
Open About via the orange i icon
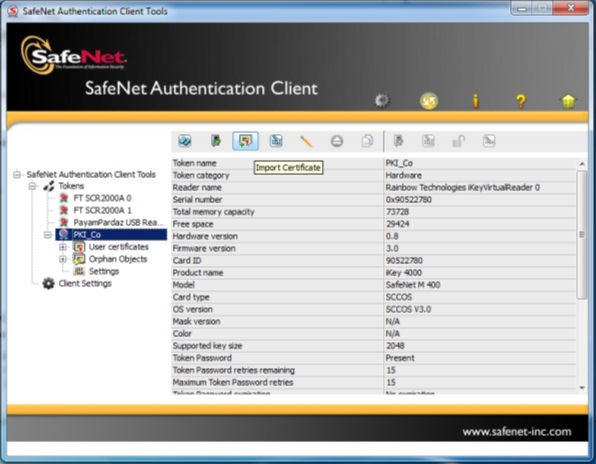tap(475, 101)
